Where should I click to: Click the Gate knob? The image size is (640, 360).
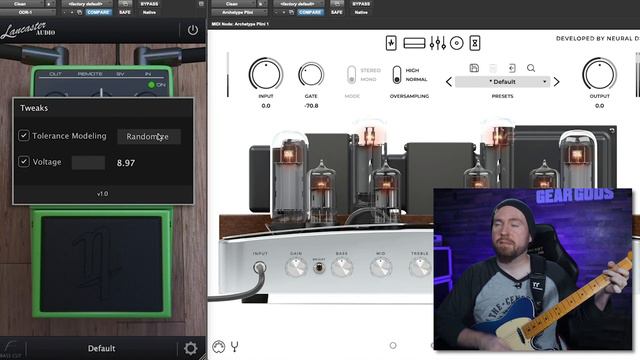pos(311,75)
